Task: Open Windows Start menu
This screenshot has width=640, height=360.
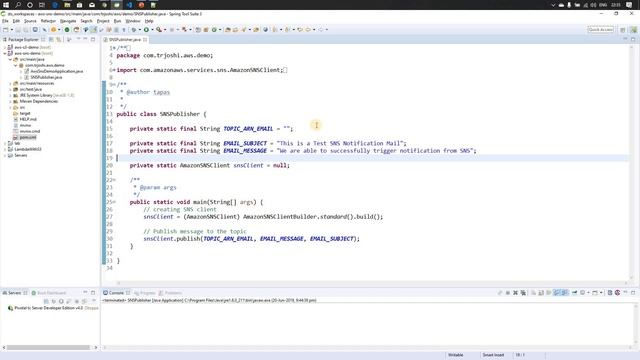Action: point(6,5)
